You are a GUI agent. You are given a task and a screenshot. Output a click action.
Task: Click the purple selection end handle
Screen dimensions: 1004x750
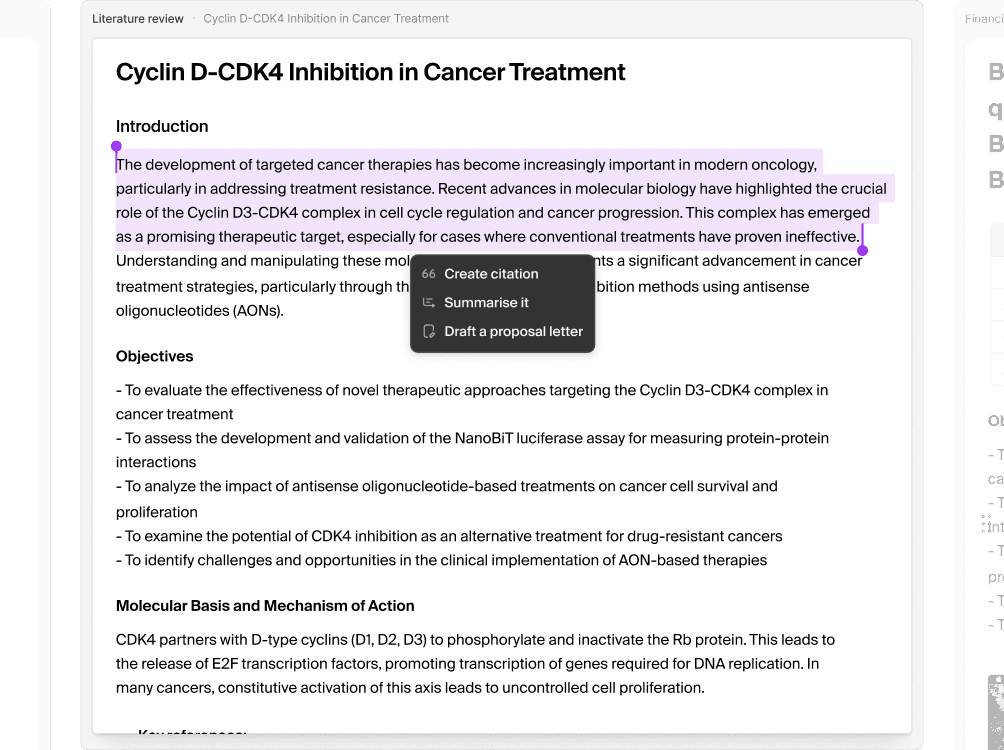[862, 250]
